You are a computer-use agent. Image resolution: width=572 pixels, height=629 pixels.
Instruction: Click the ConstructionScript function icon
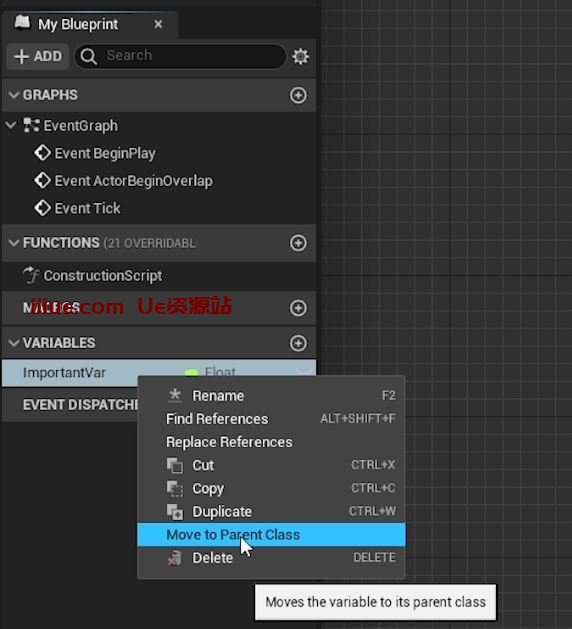pos(31,275)
